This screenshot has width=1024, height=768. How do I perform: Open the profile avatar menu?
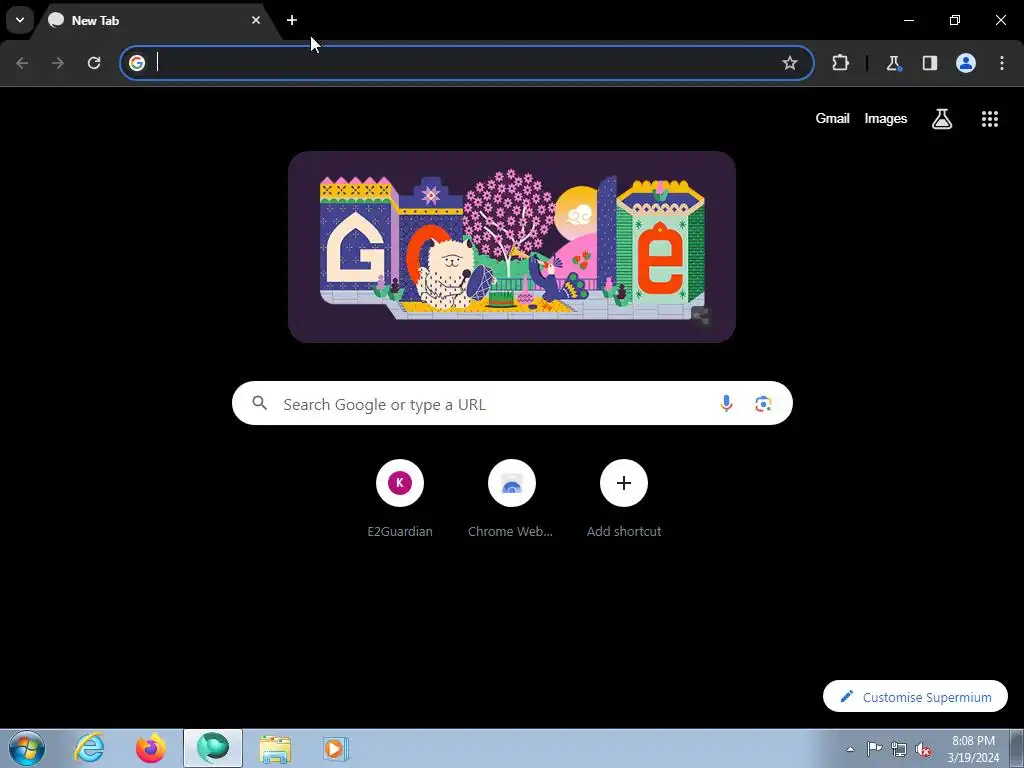tap(966, 63)
